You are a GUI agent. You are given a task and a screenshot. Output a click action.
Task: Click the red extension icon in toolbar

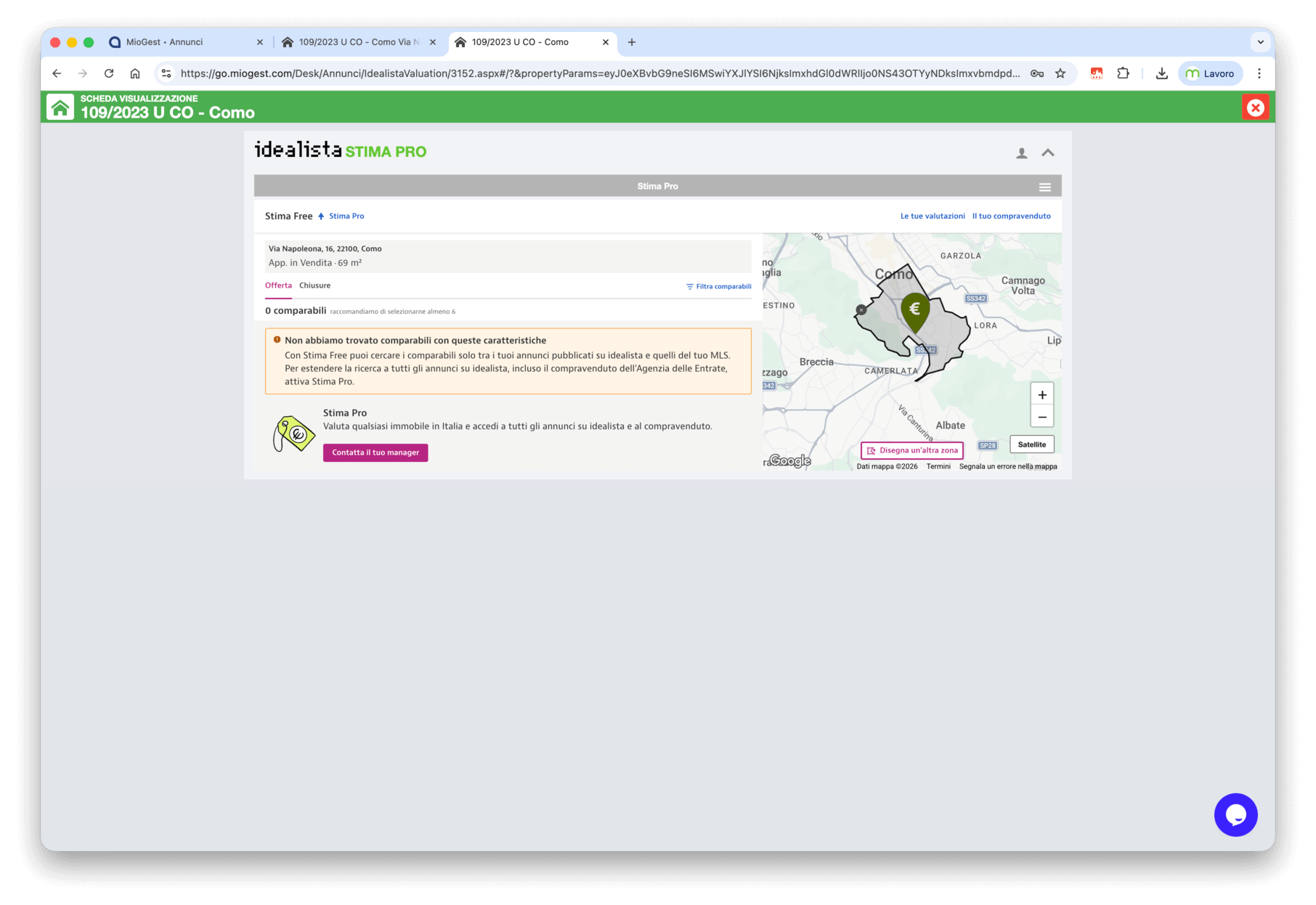[x=1097, y=73]
